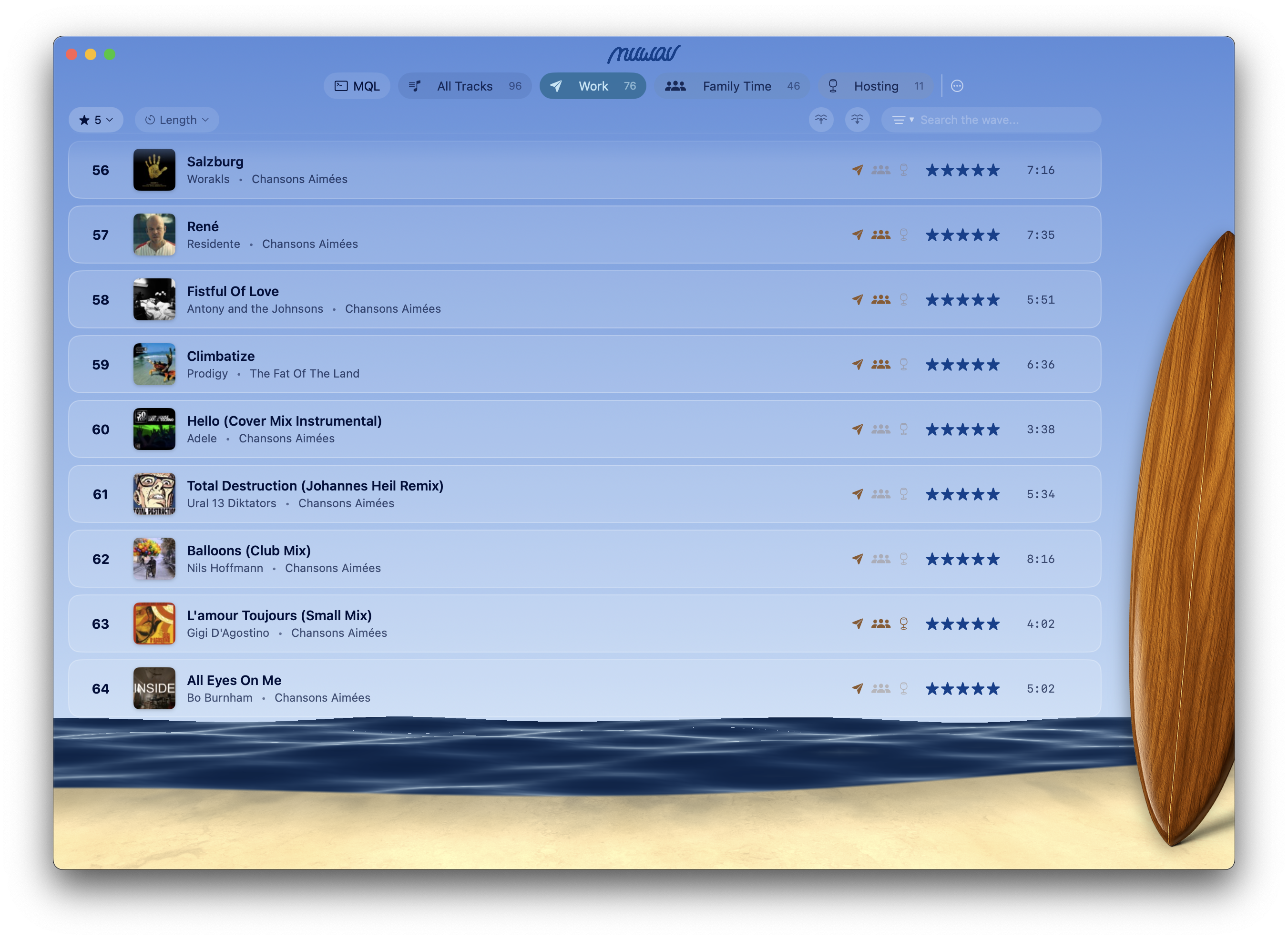
Task: Switch to Family Time playlist tab
Action: [x=732, y=86]
